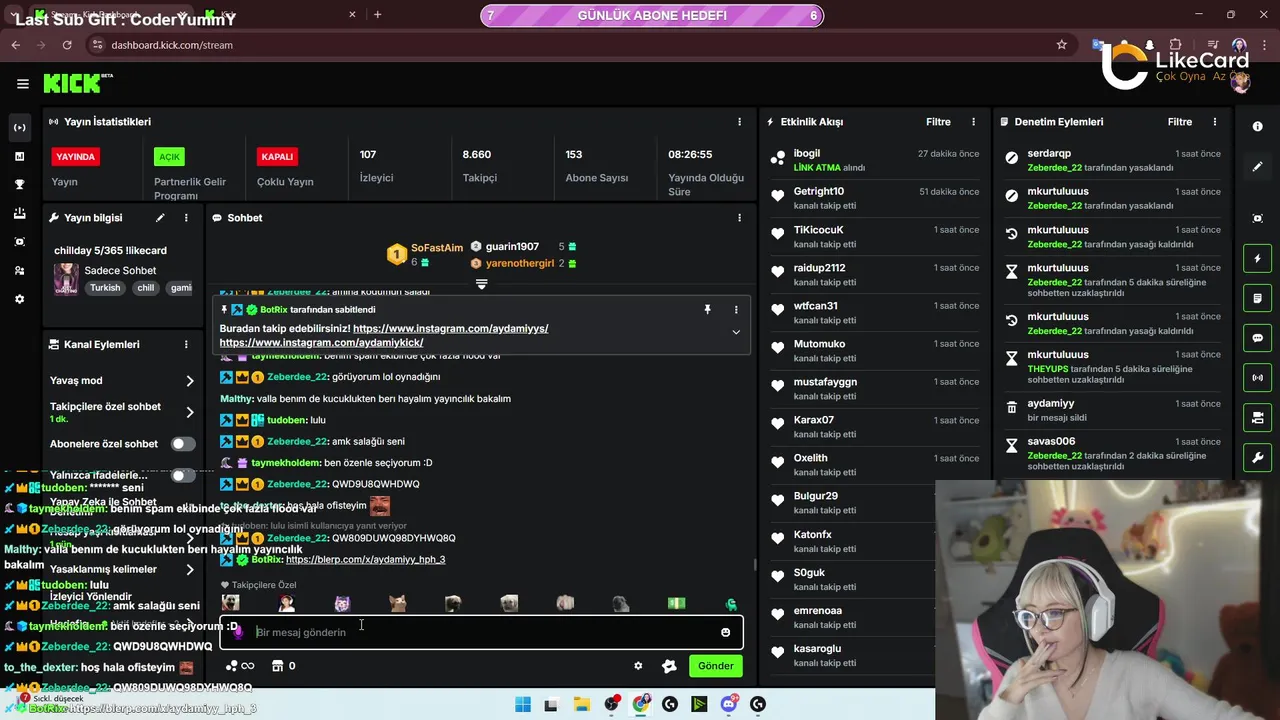Open Chrome from the taskbar

pos(641,704)
